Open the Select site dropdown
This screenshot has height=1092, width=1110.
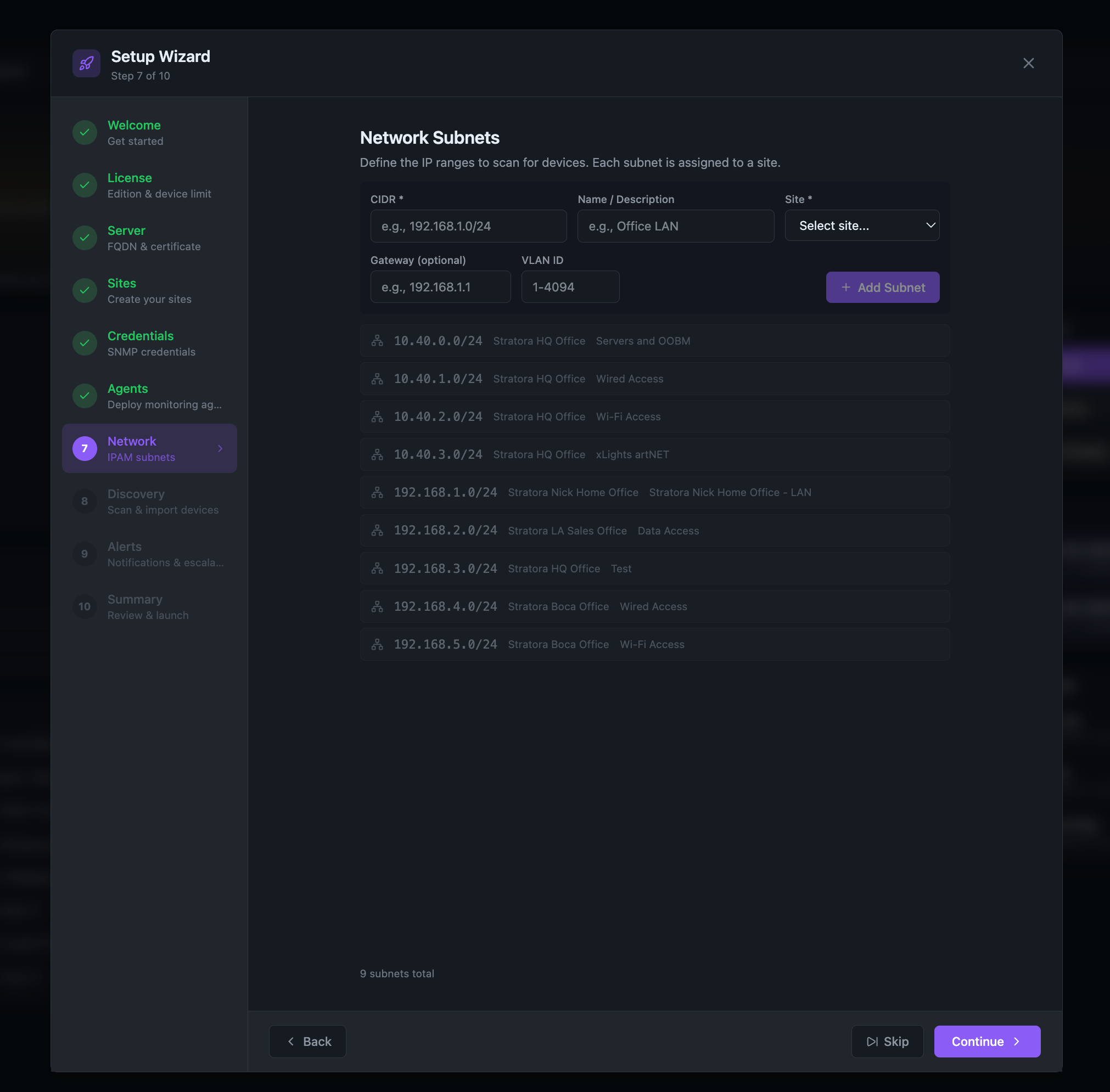(x=862, y=226)
